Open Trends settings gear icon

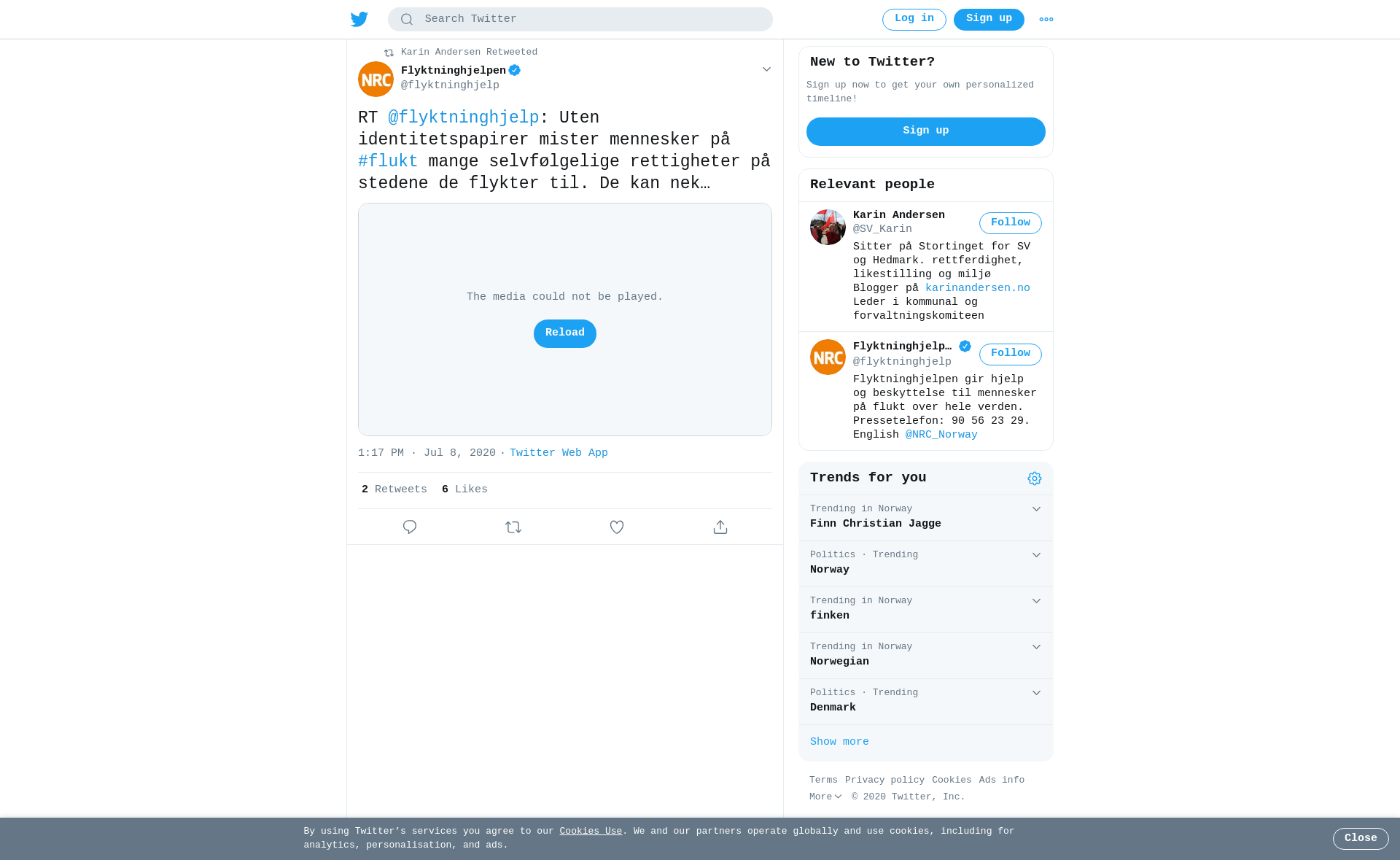1035,479
